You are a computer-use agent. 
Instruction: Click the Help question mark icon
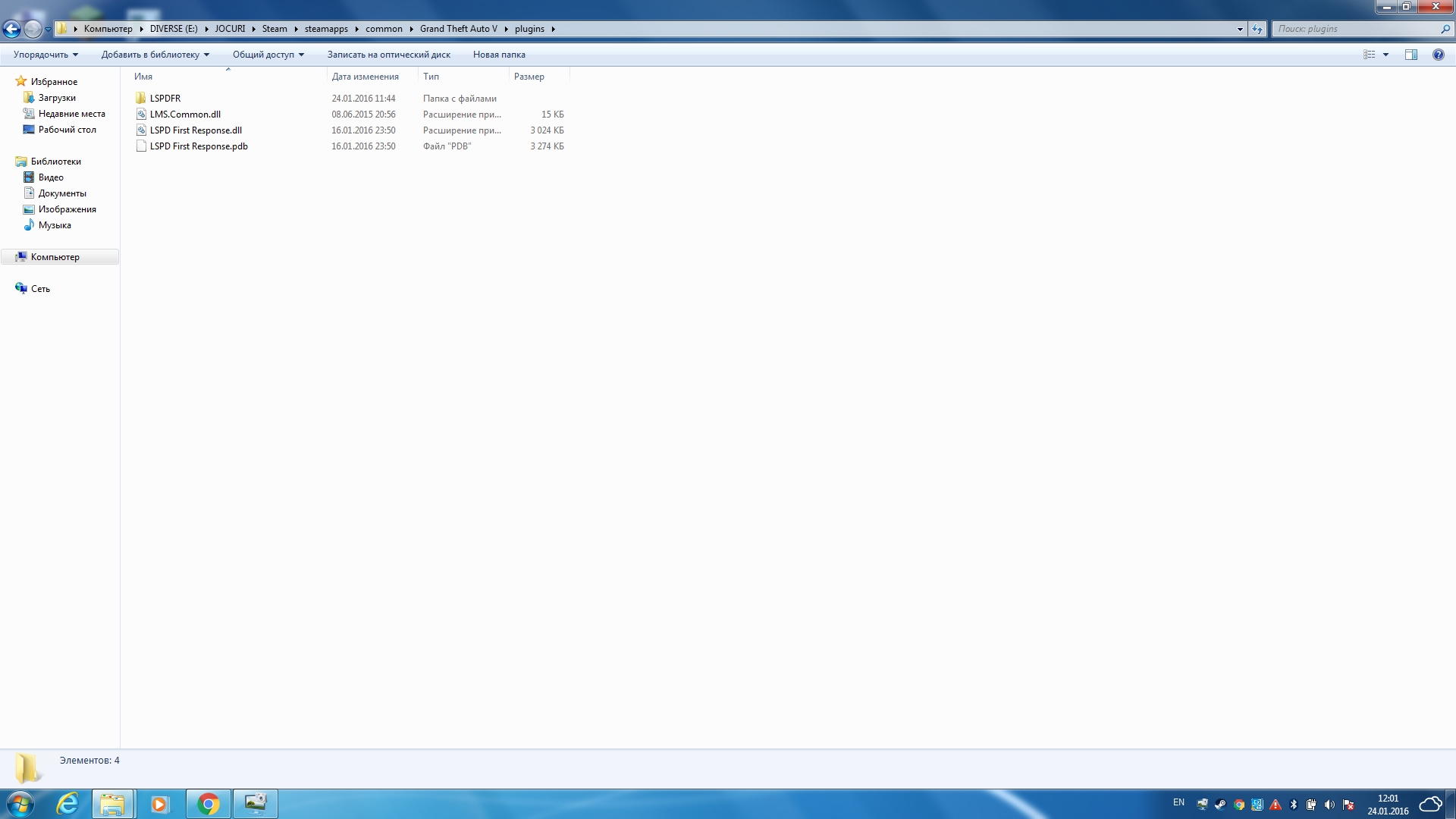1438,55
